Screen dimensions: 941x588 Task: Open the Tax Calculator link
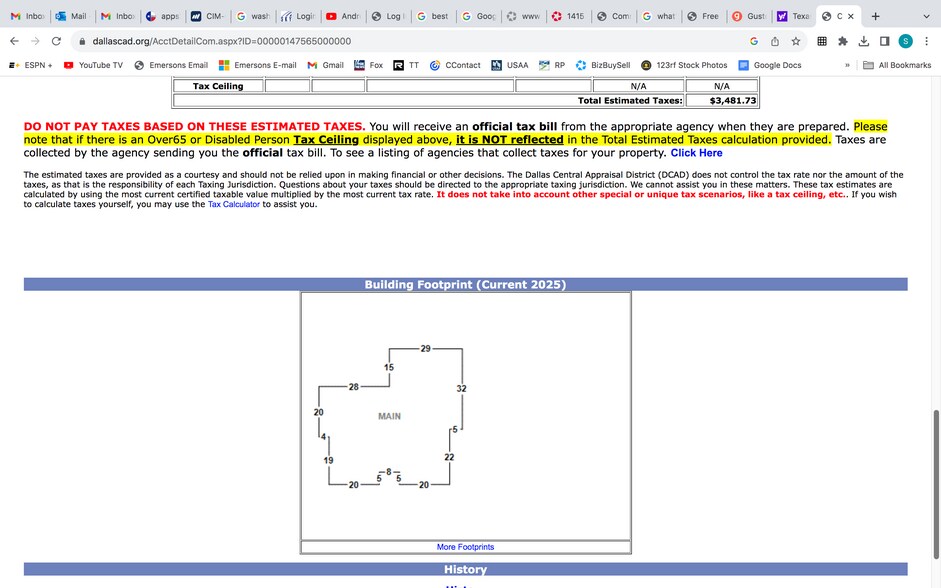coord(233,204)
